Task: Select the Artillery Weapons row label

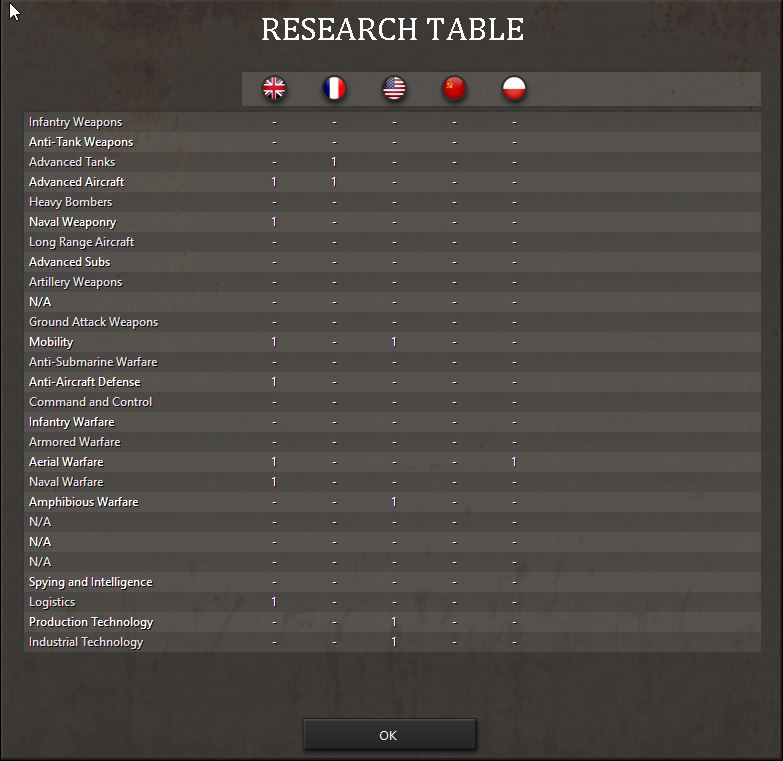Action: coord(75,282)
